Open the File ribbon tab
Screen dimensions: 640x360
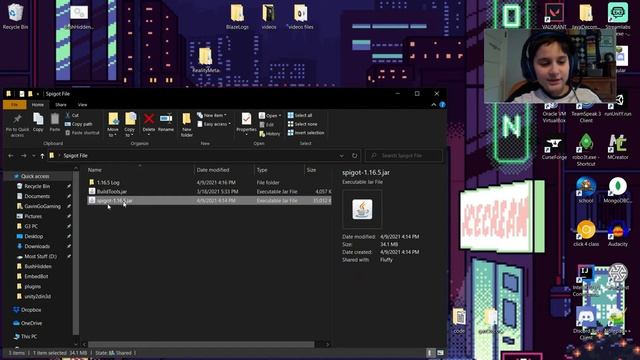15,105
